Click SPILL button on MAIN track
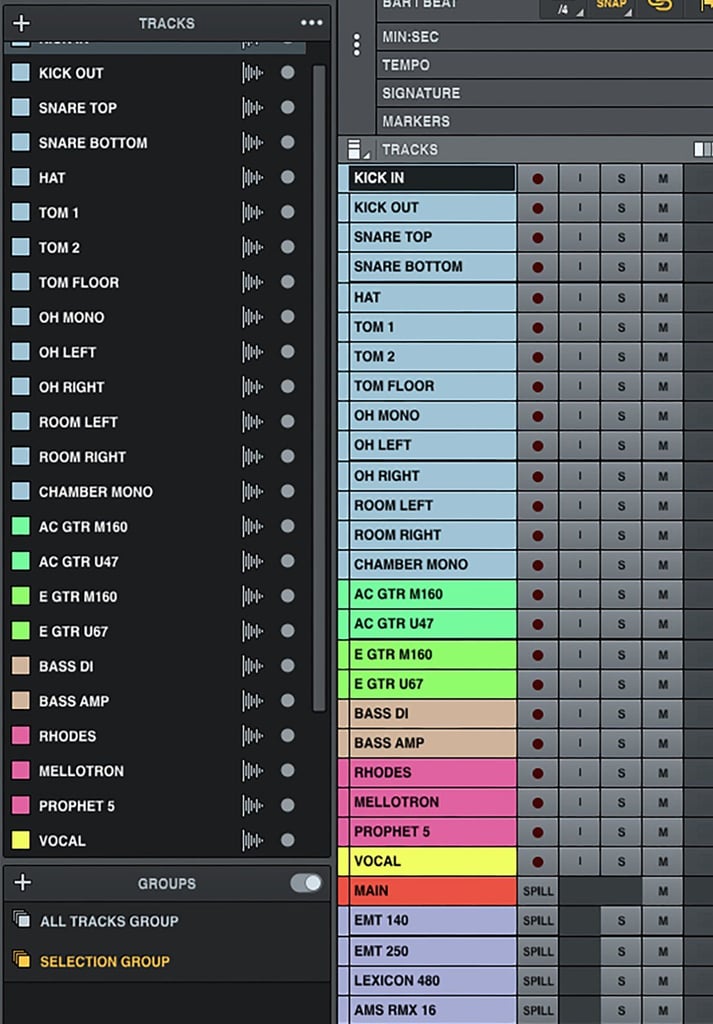Viewport: 713px width, 1024px height. (538, 891)
